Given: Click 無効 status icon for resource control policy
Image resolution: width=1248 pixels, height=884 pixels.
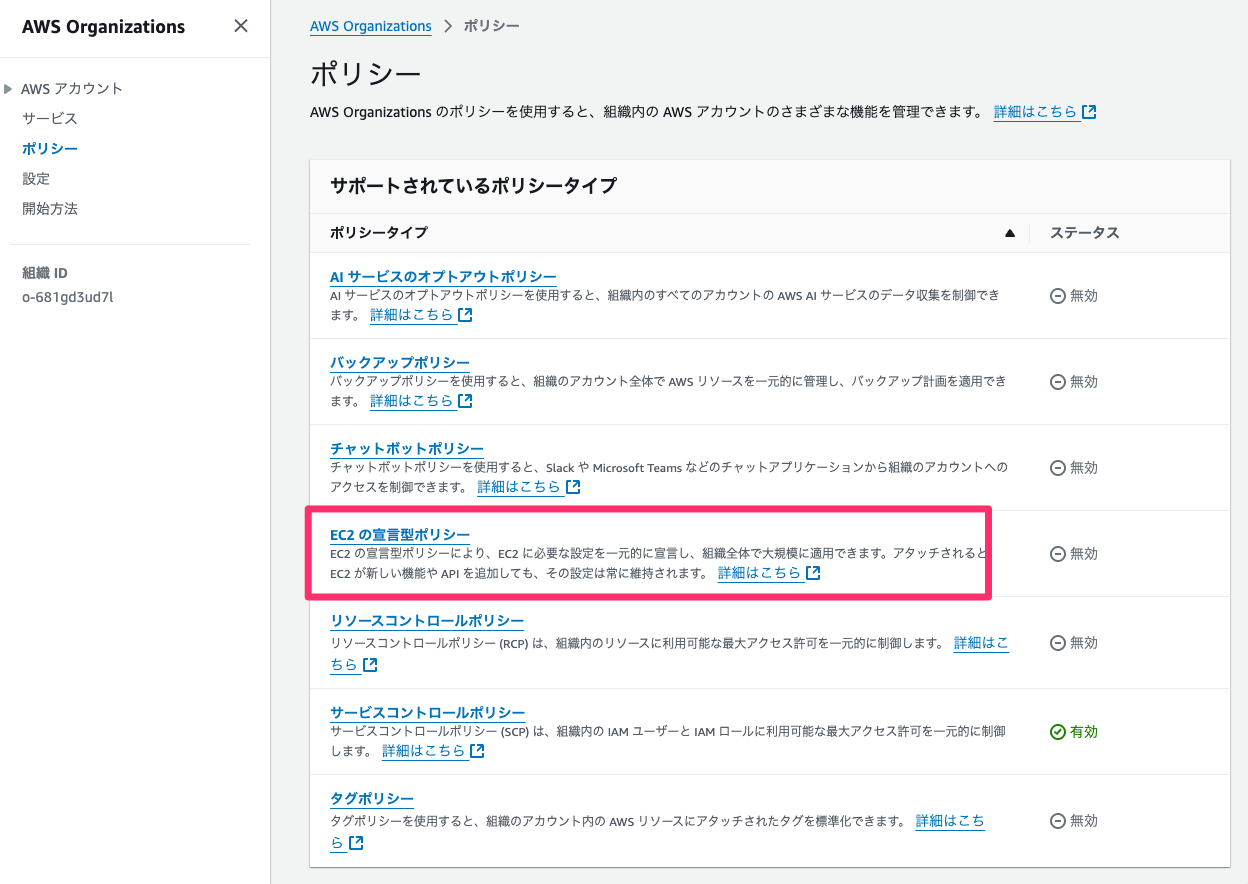Looking at the screenshot, I should click(1058, 642).
